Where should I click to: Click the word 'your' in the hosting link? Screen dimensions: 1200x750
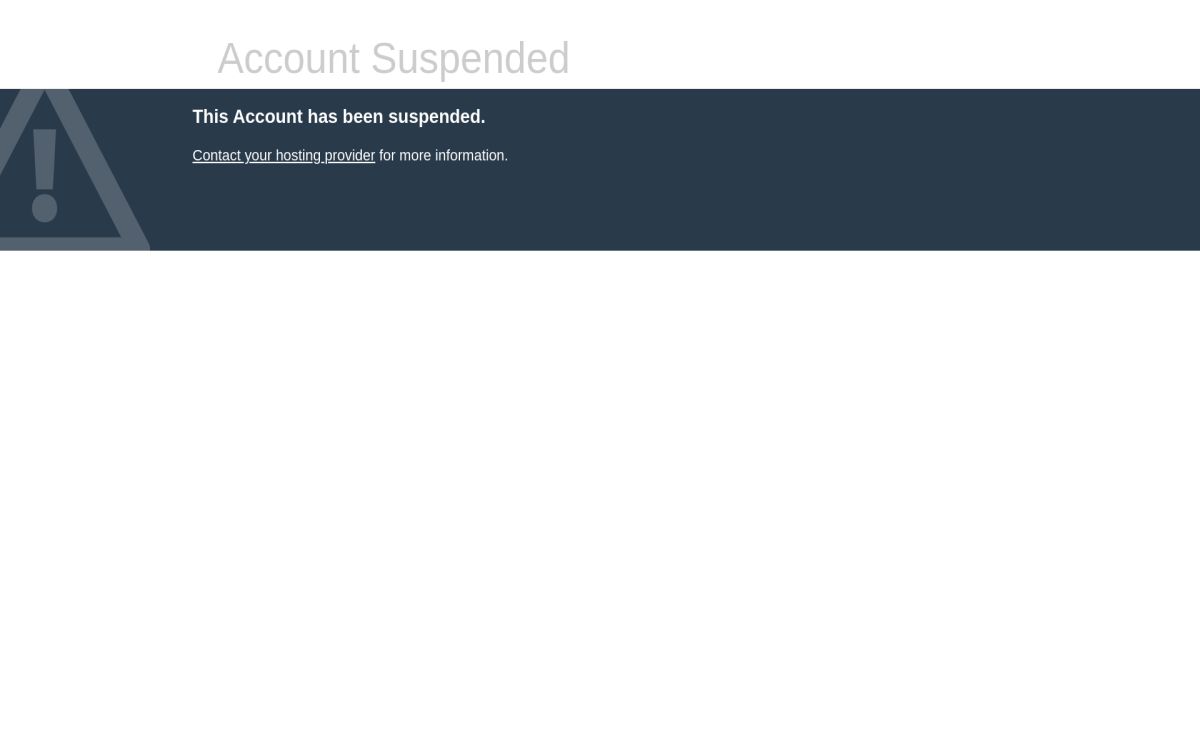coord(258,156)
